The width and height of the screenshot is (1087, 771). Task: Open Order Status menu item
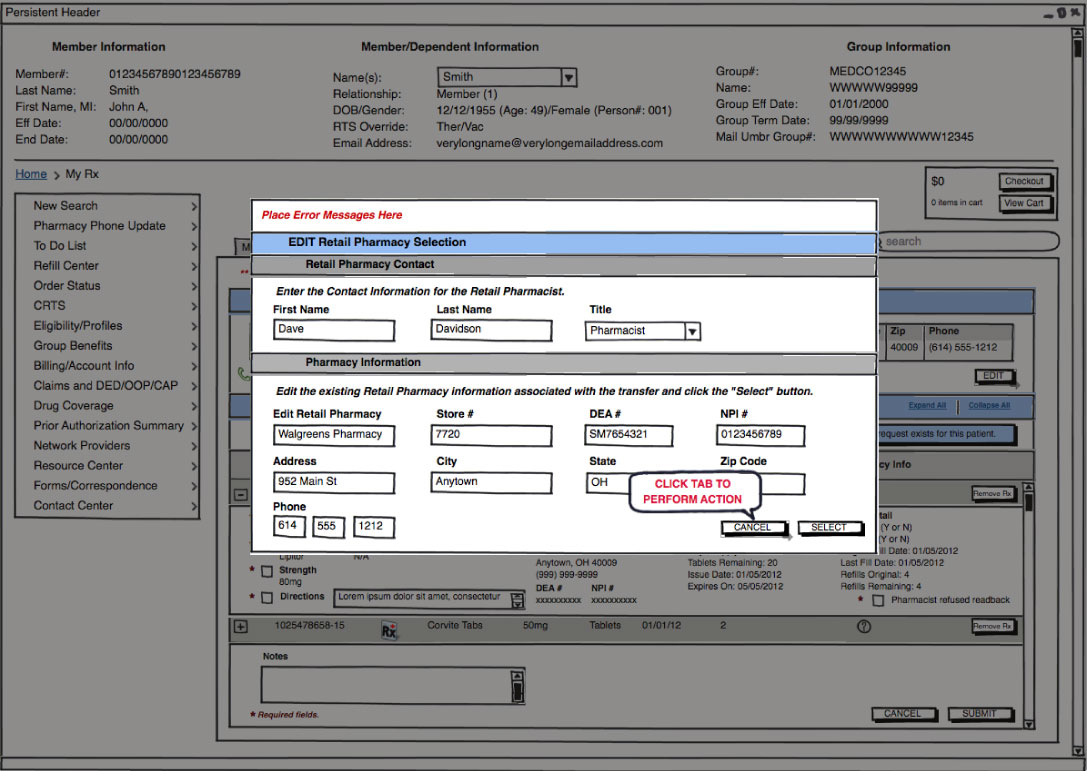pyautogui.click(x=107, y=286)
